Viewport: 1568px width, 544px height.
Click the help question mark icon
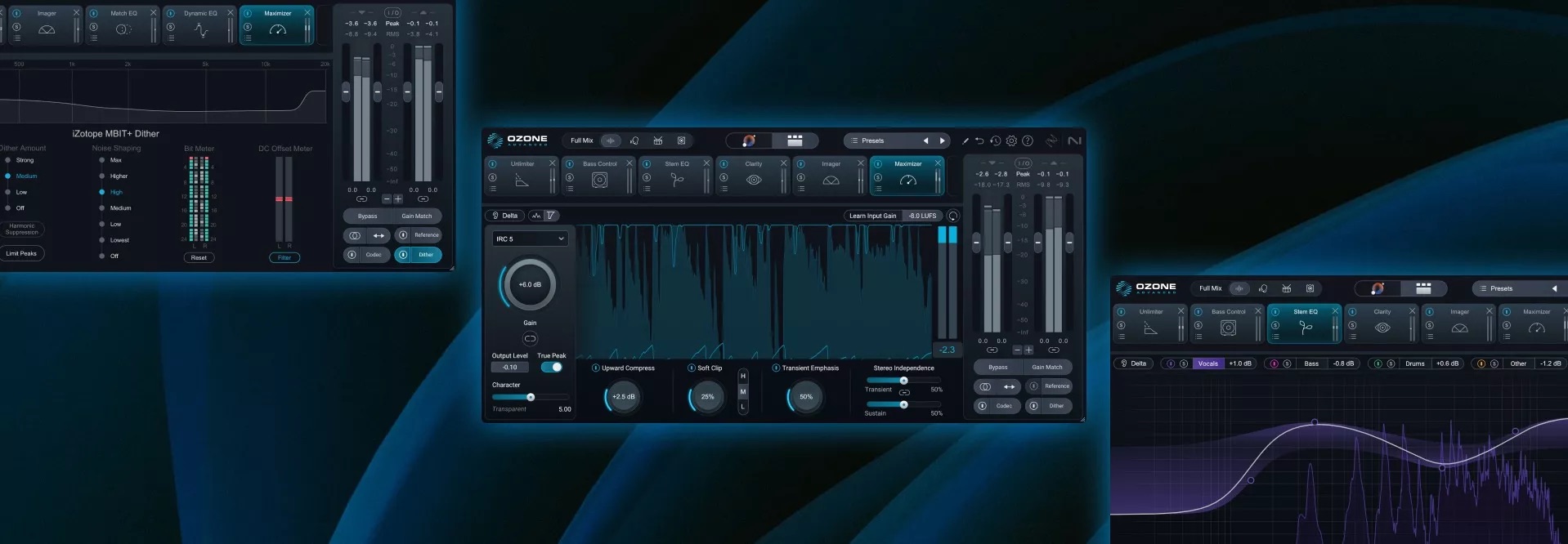tap(1028, 140)
